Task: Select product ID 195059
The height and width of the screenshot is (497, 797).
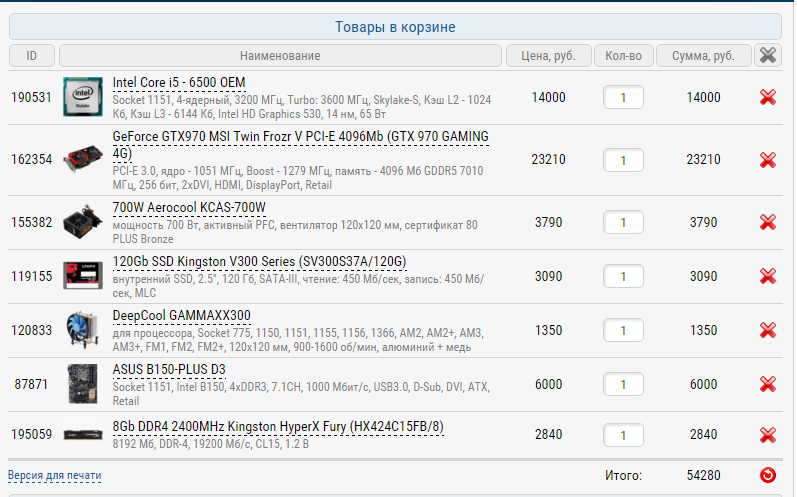Action: click(x=32, y=434)
